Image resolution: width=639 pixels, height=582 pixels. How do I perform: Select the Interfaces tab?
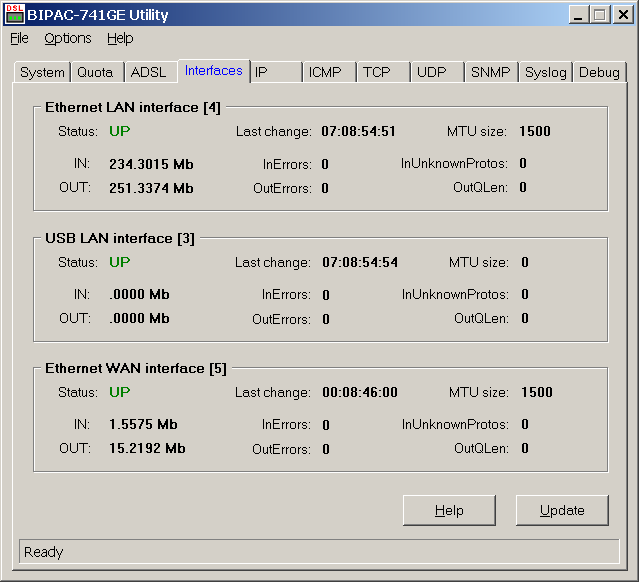point(214,71)
